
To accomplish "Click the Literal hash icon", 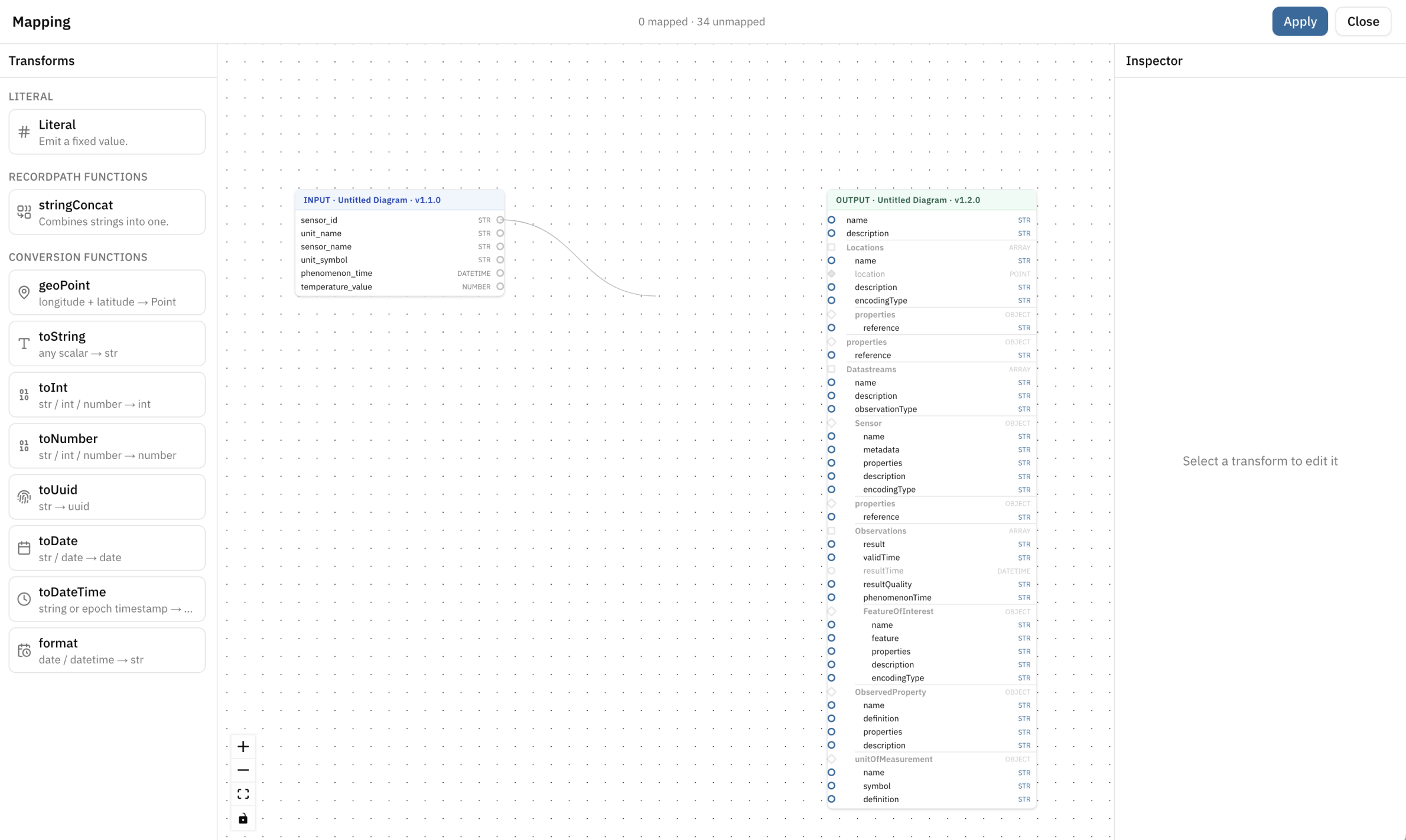I will tap(24, 132).
